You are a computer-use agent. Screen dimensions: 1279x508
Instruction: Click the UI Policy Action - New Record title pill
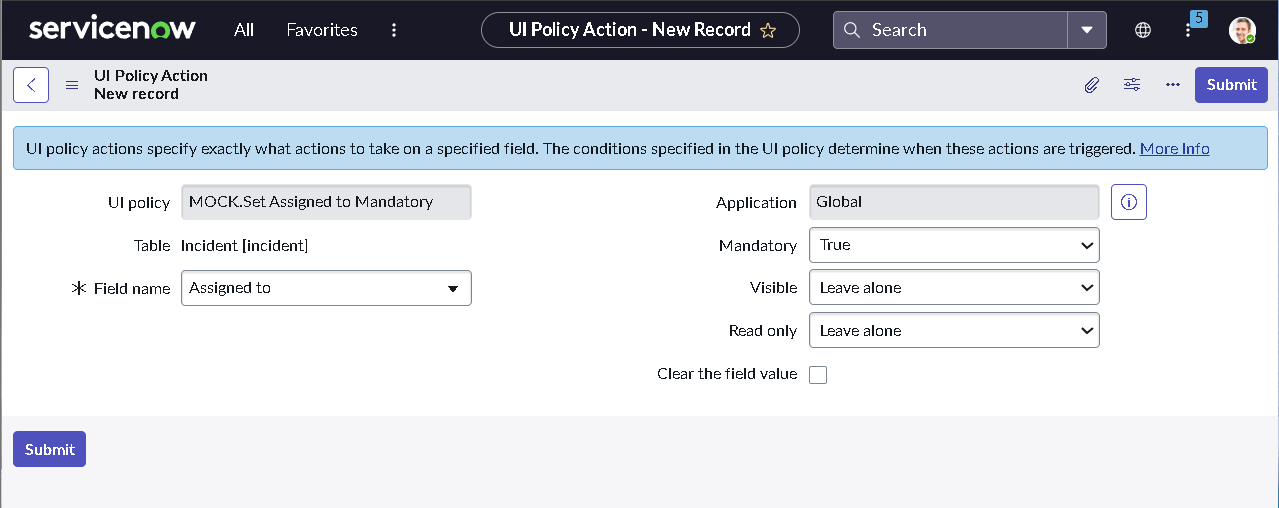(x=640, y=30)
